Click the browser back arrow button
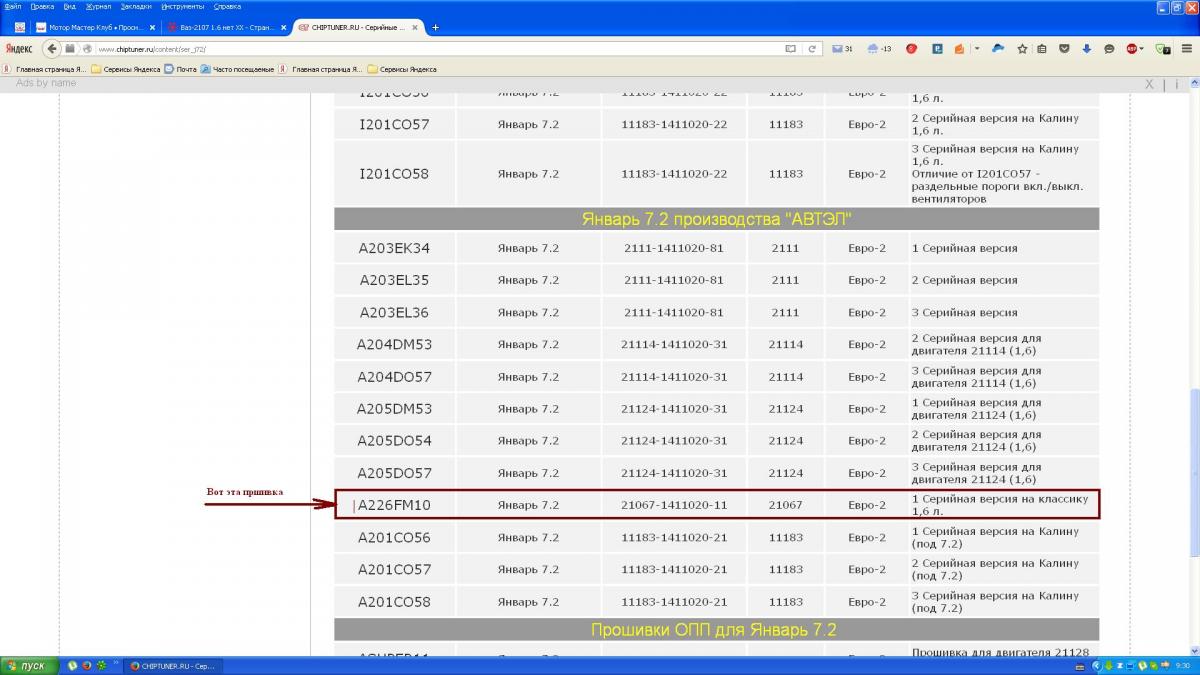The image size is (1200, 675). [51, 48]
